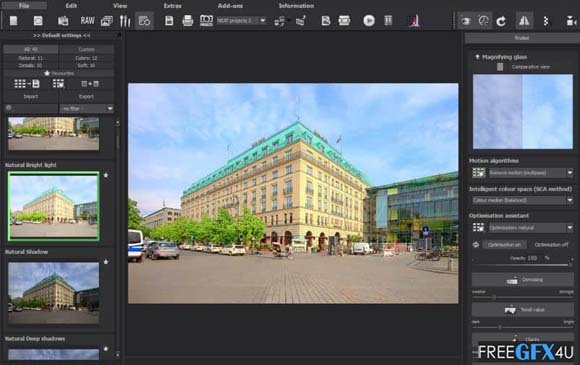Open the Intelligent colour space dropdown
Viewport: 580px width, 365px height.
tap(523, 200)
